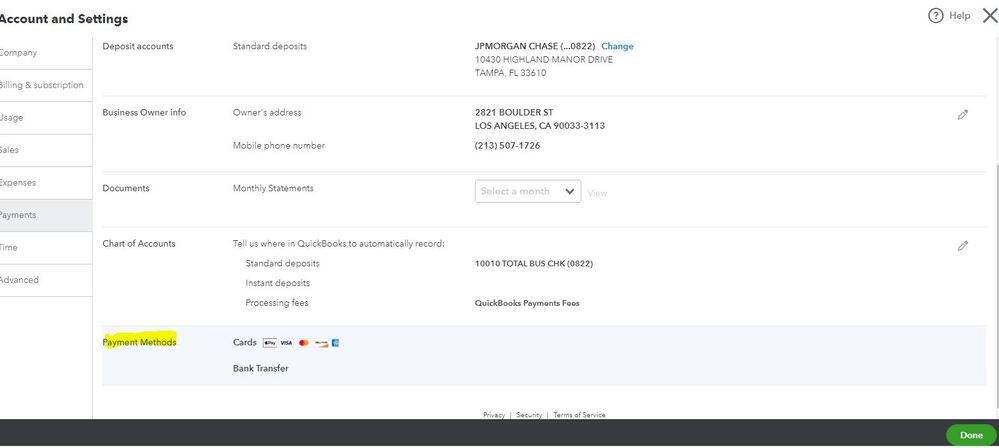This screenshot has height=448, width=999.
Task: Select the Payments tab
Action: tap(46, 215)
